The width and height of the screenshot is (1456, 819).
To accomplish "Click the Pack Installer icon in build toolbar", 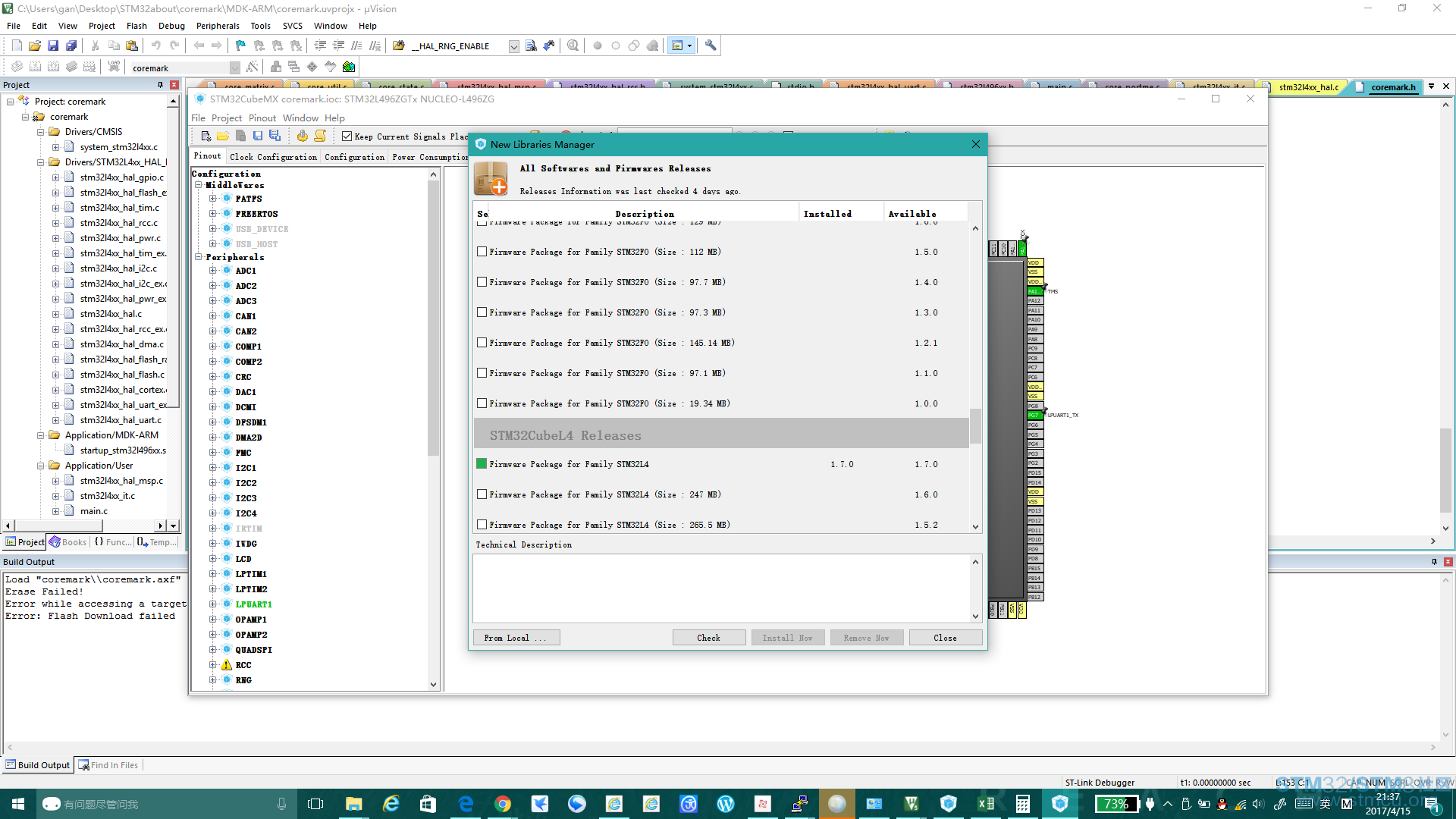I will coord(349,67).
